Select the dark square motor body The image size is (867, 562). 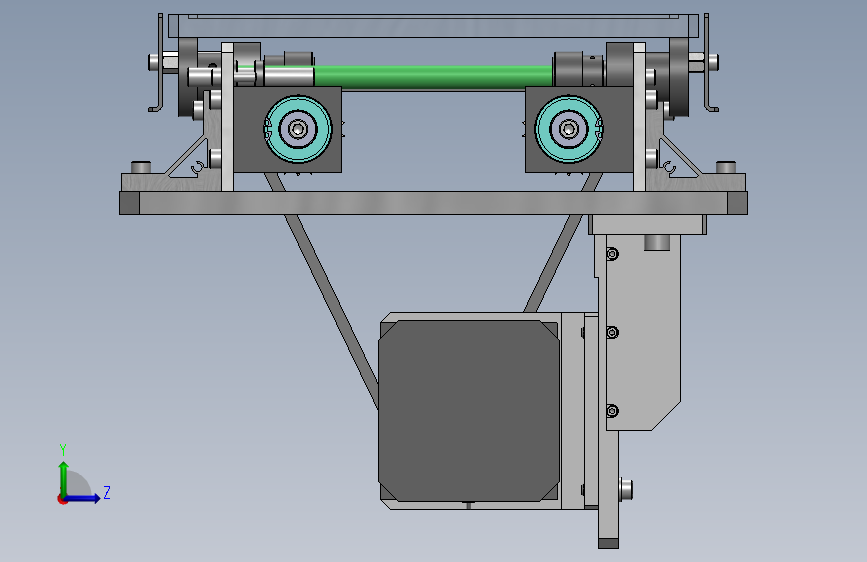(469, 411)
